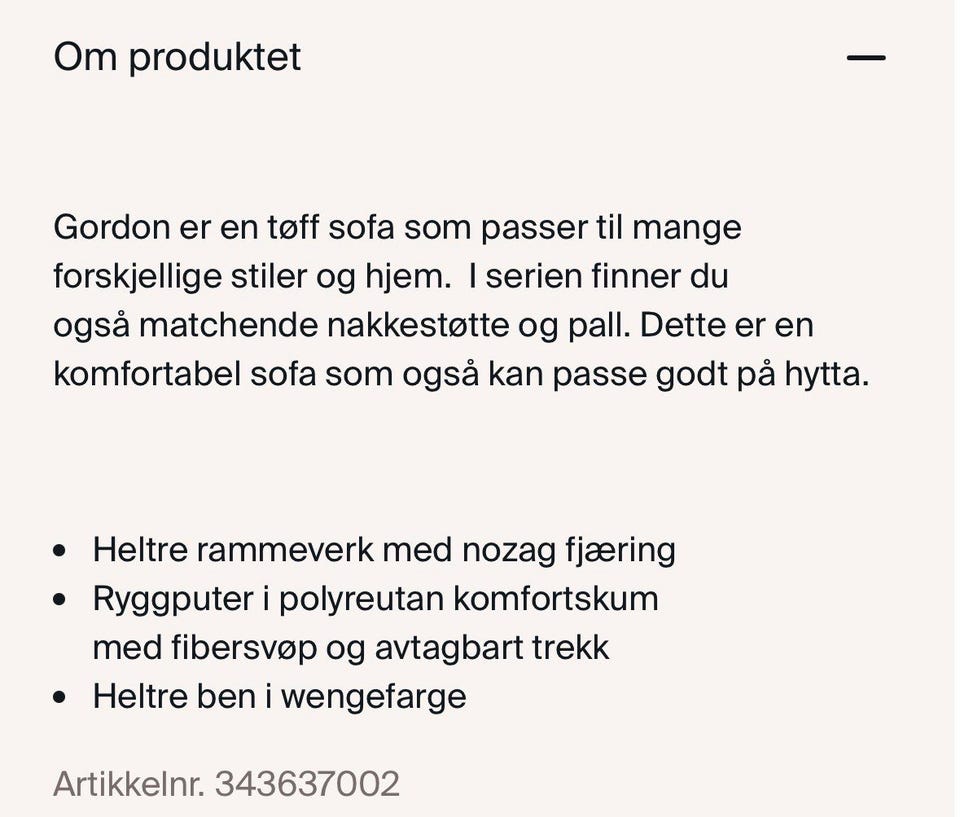Click the phrase "komfortabel sofa som også"
This screenshot has height=817, width=960.
(x=266, y=374)
